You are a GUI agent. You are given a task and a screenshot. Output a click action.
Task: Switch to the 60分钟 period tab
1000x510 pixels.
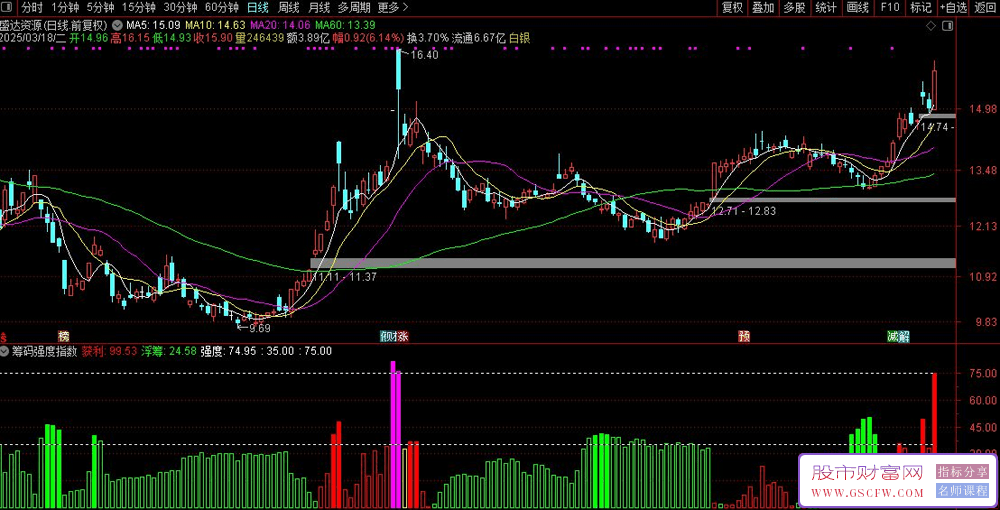tap(222, 8)
